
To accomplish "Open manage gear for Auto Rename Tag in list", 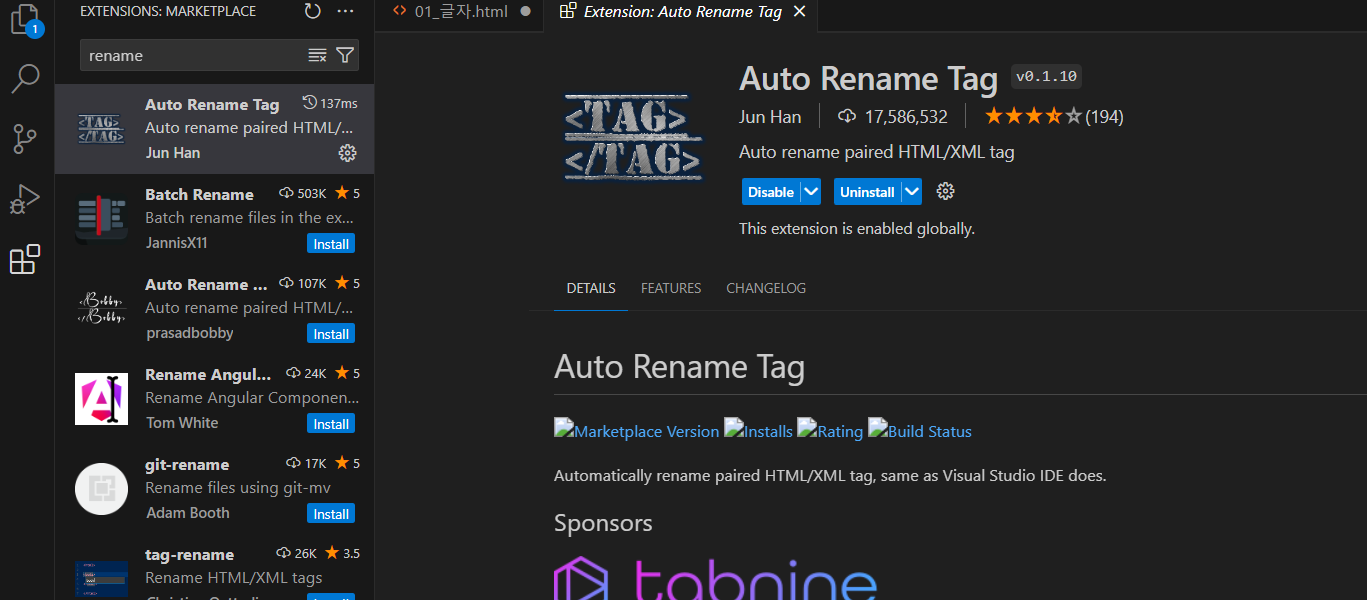I will point(347,153).
